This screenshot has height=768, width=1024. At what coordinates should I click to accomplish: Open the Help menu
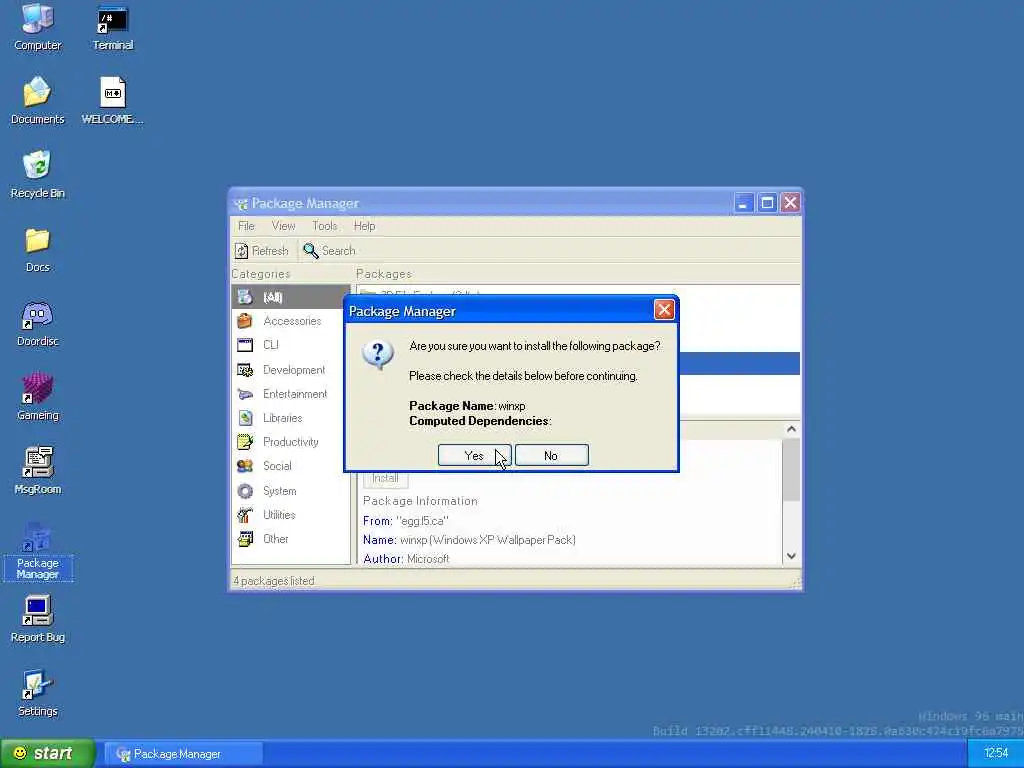tap(364, 226)
